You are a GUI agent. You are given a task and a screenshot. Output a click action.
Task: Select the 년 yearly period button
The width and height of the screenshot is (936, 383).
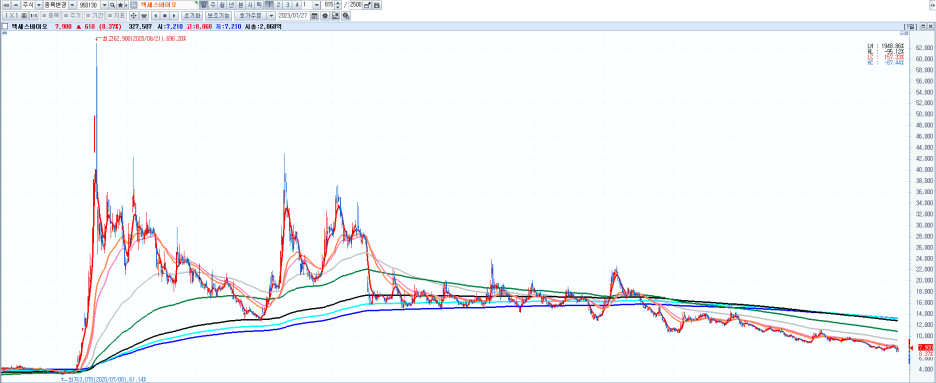231,5
